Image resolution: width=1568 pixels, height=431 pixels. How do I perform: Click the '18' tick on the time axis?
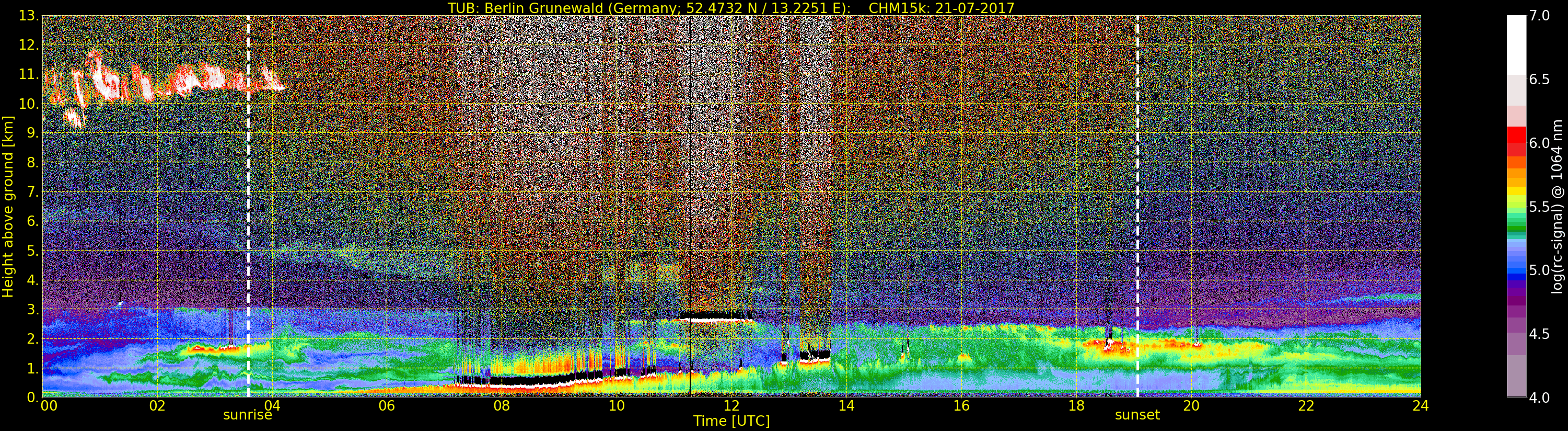click(x=1076, y=405)
